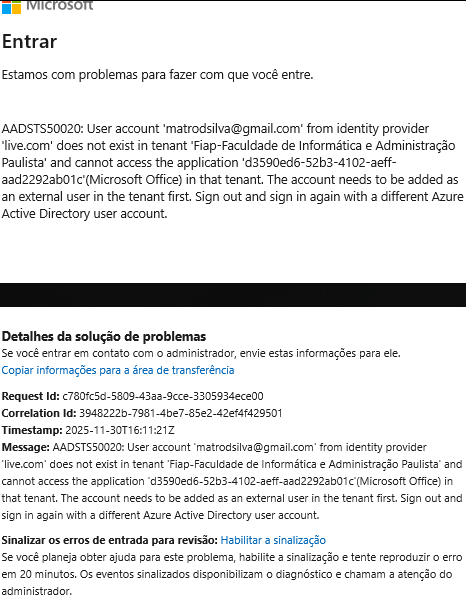Click the Correlation Id value 3948222b-7981

[x=181, y=413]
